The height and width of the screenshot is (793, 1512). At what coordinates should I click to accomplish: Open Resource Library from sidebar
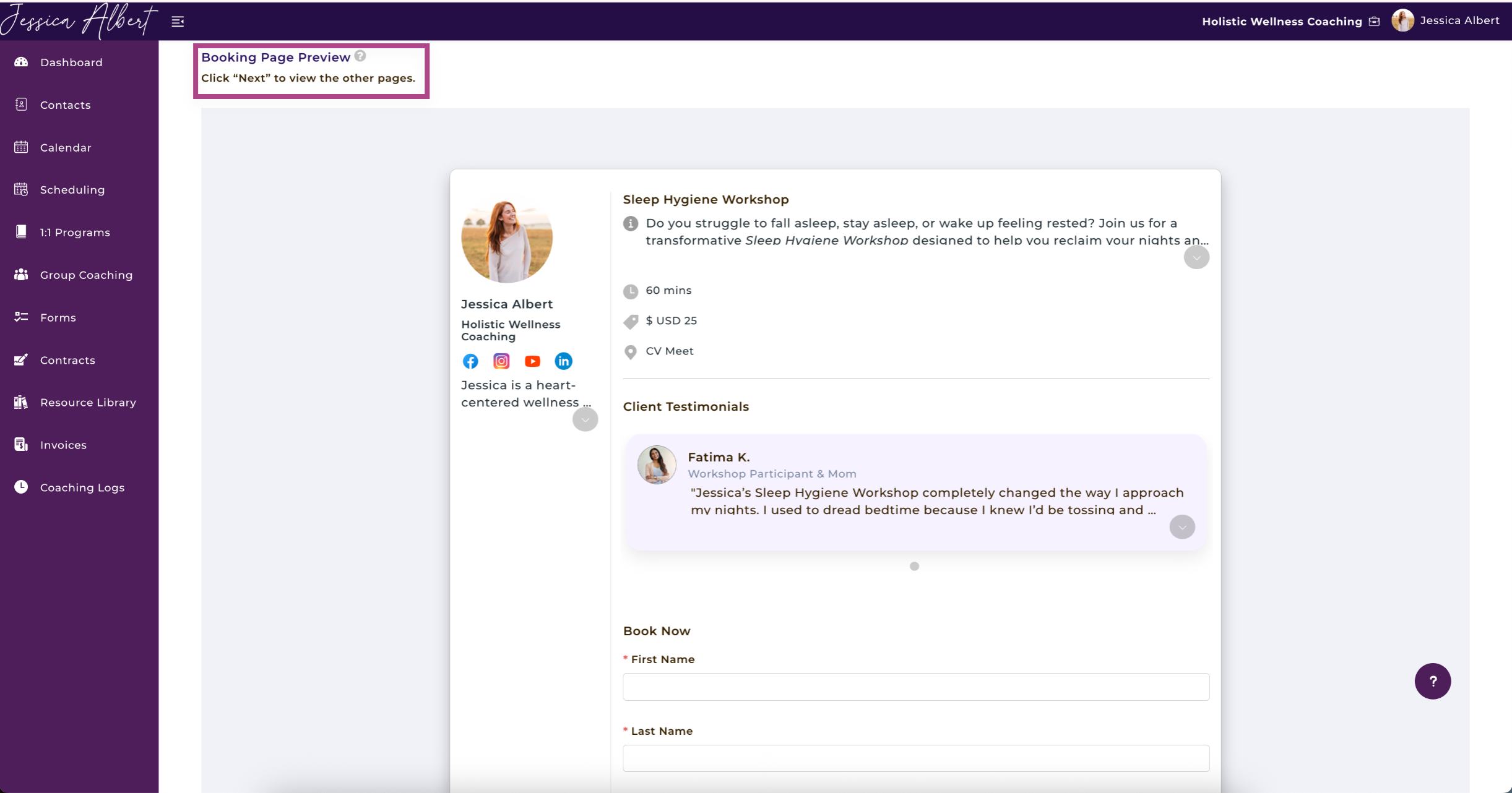pos(88,403)
